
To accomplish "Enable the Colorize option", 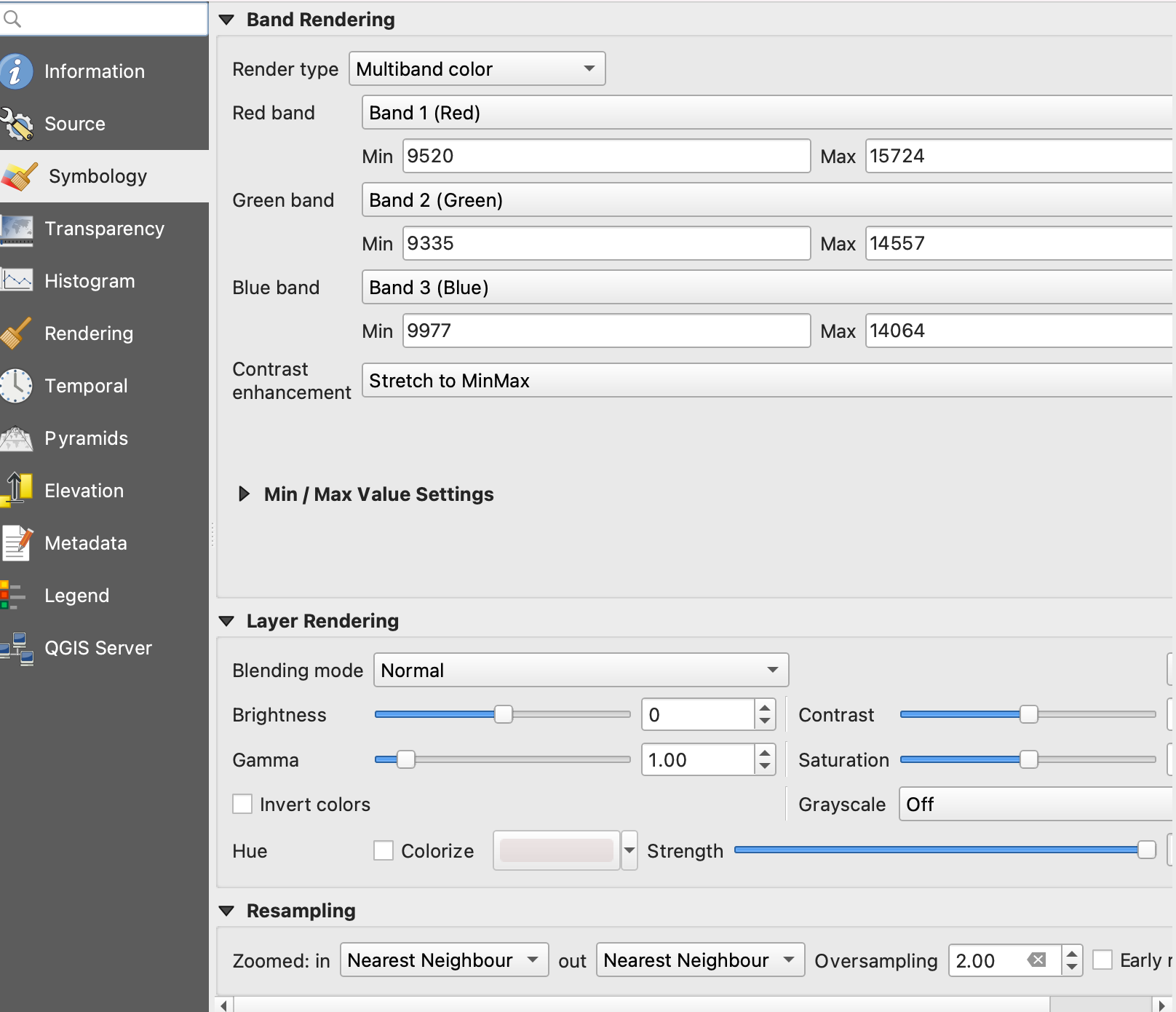I will 384,850.
